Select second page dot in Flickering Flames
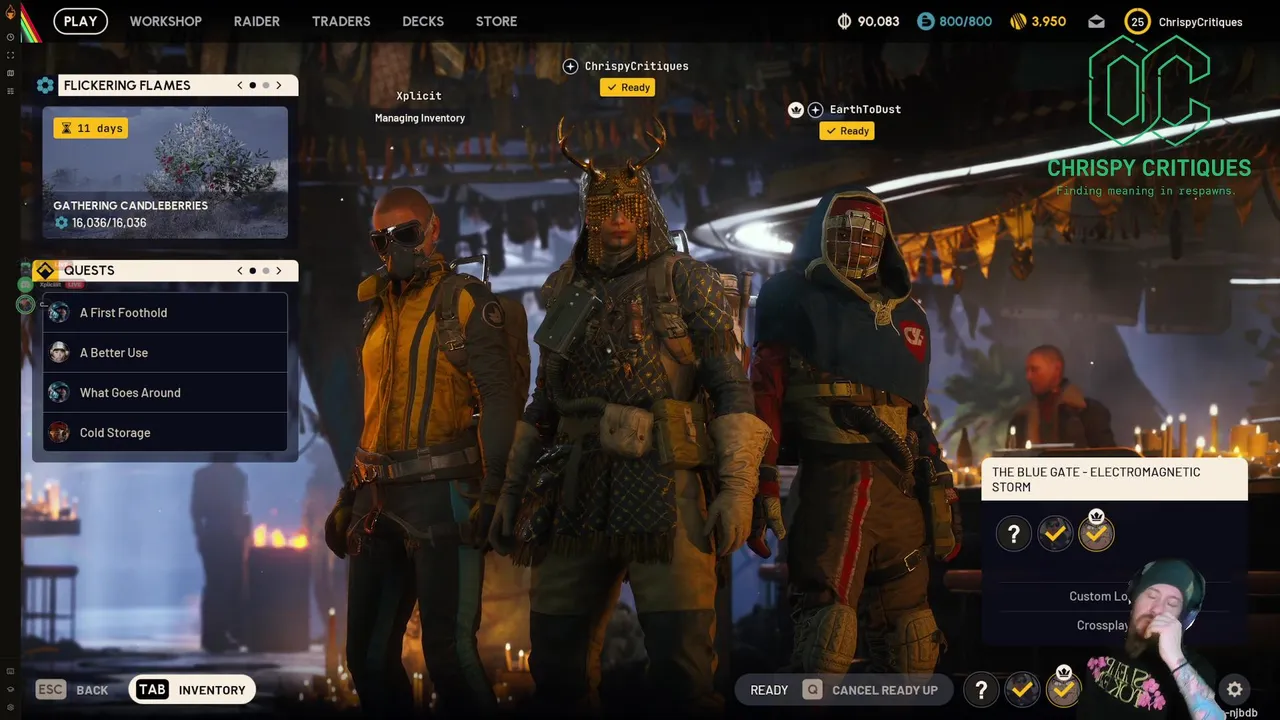Viewport: 1280px width, 720px height. pos(265,85)
